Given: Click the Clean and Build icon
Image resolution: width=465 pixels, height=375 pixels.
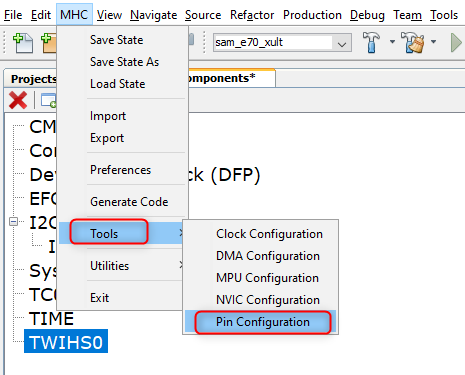Looking at the screenshot, I should point(413,42).
